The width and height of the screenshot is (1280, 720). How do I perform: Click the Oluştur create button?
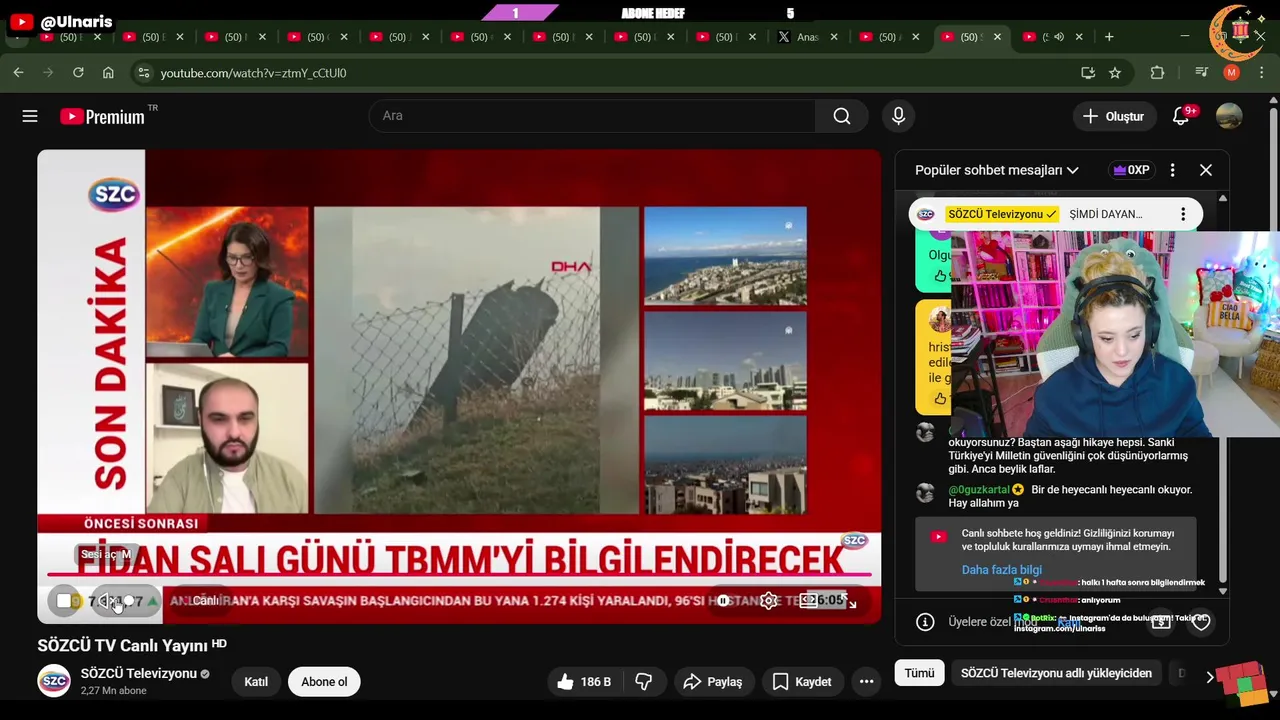tap(1113, 116)
